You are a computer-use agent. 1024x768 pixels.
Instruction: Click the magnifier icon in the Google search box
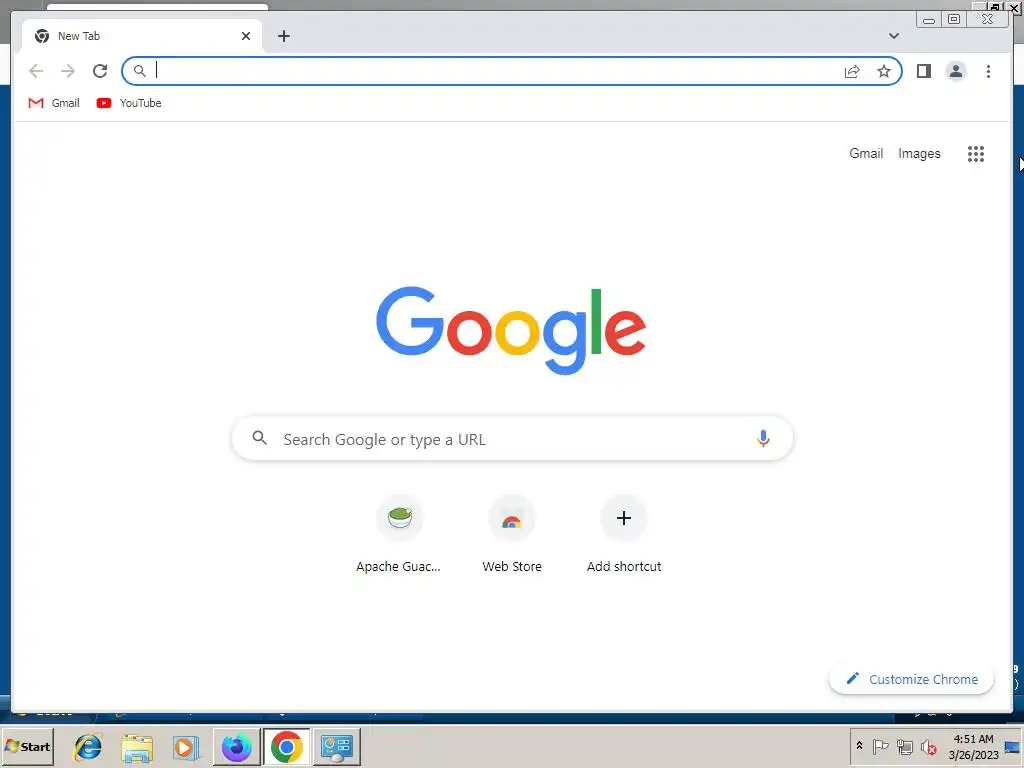tap(259, 438)
